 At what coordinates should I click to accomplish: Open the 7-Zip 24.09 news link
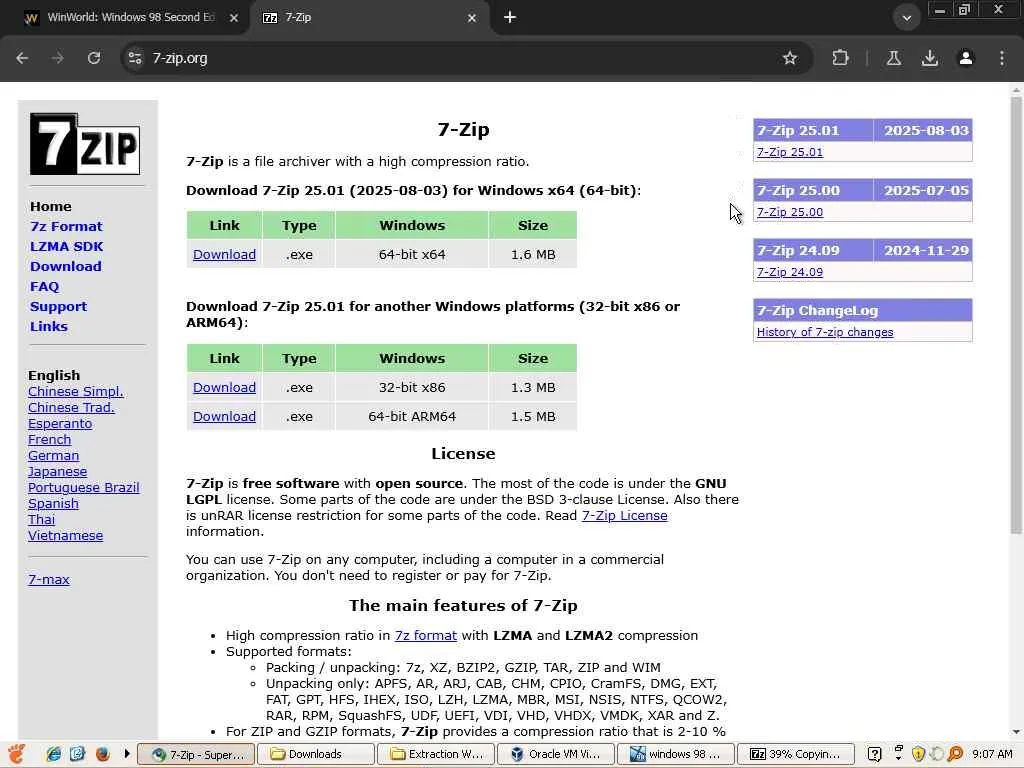(790, 272)
